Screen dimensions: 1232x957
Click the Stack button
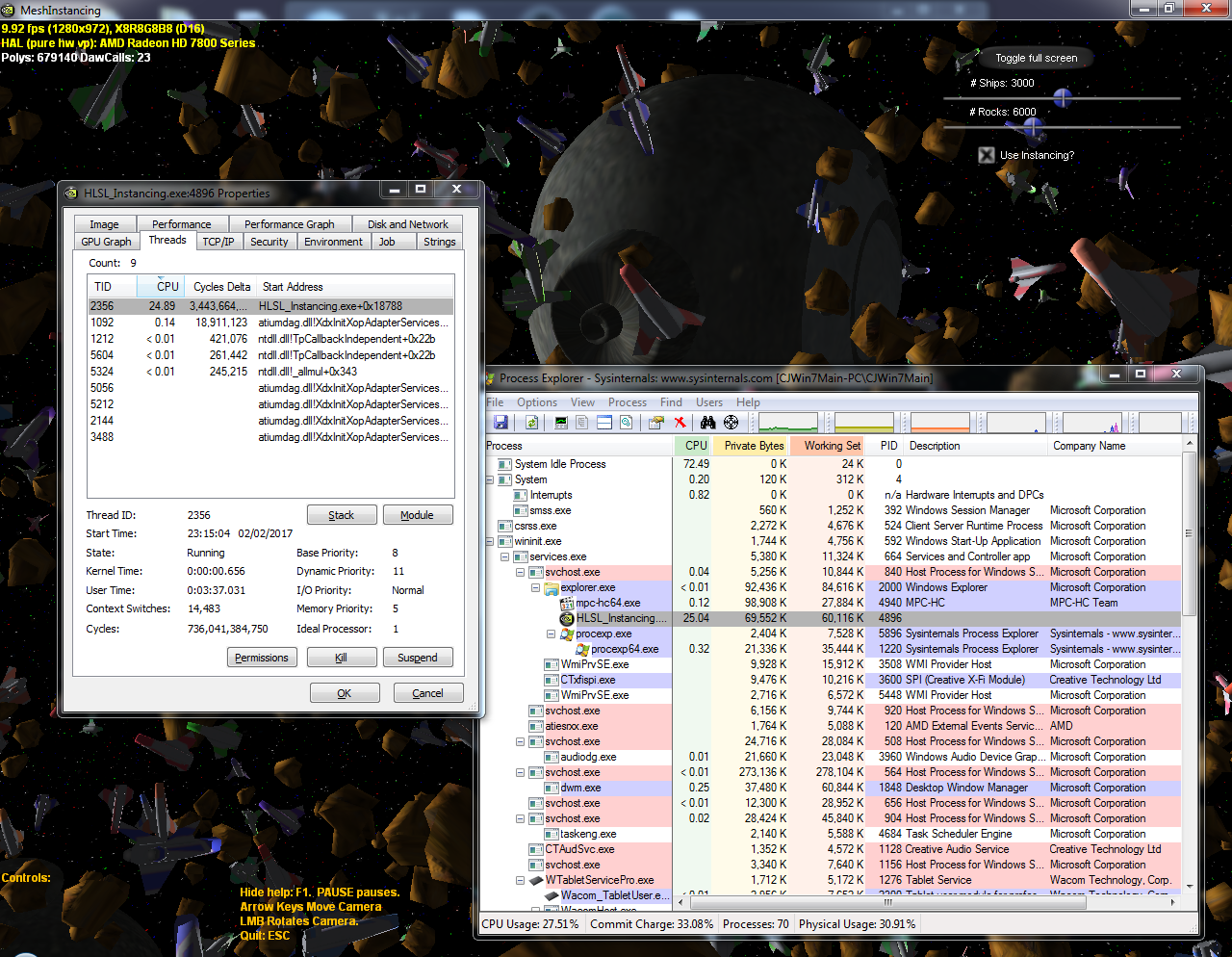pyautogui.click(x=342, y=515)
